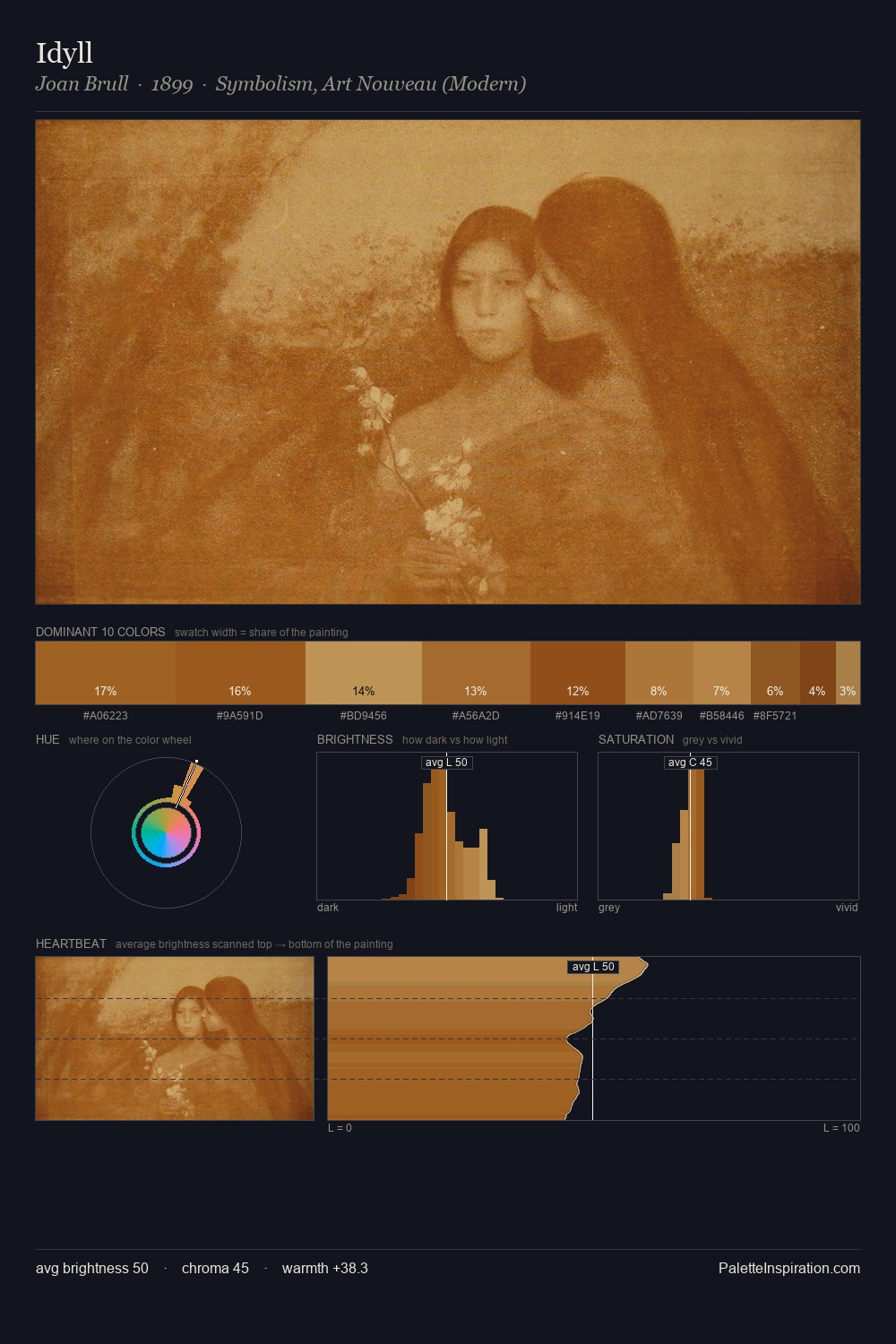
Task: Click the BRIGHTNESS section heading
Action: coord(355,739)
